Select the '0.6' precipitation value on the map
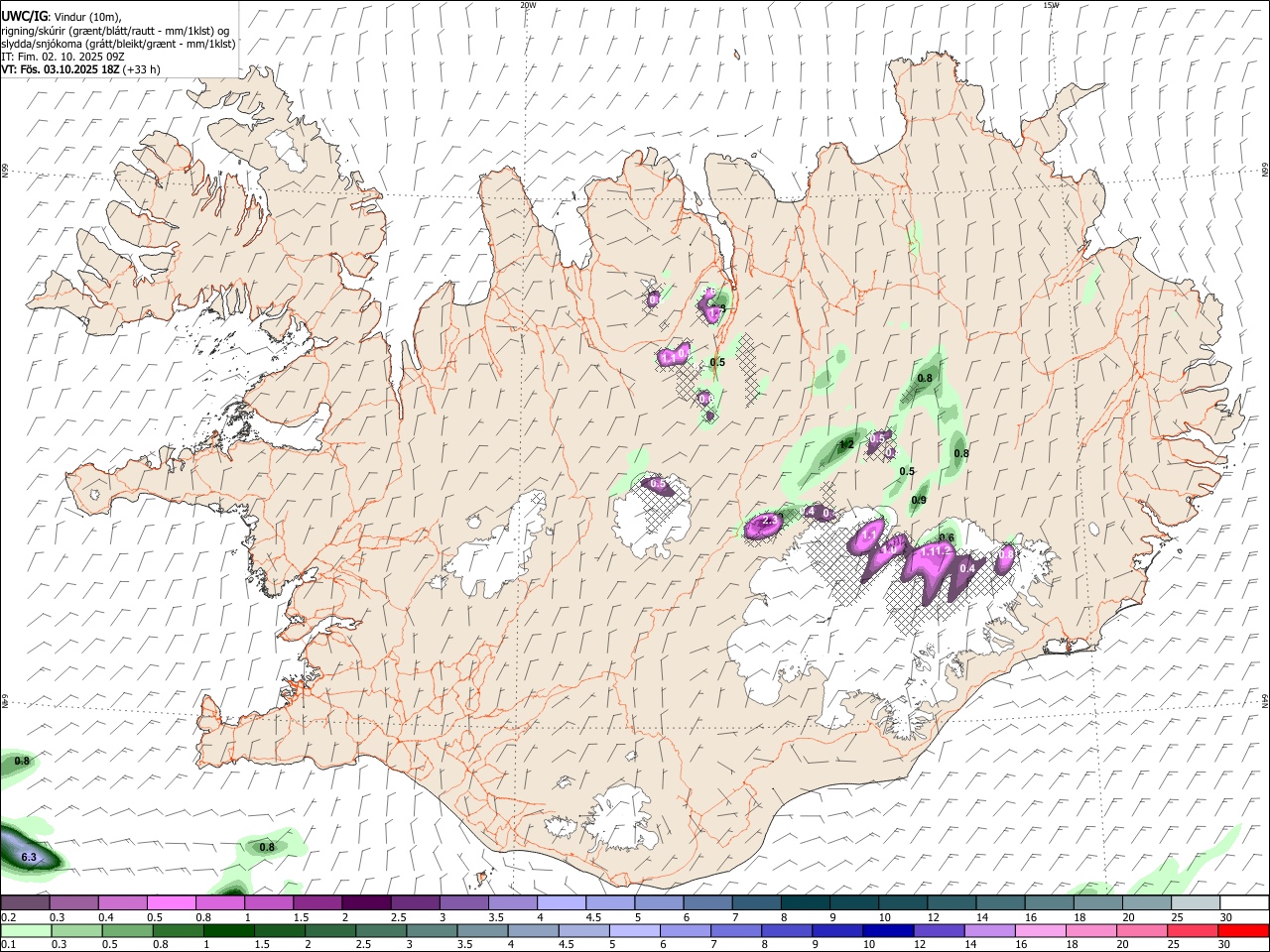Screen dimensions: 1270x952 (947, 538)
